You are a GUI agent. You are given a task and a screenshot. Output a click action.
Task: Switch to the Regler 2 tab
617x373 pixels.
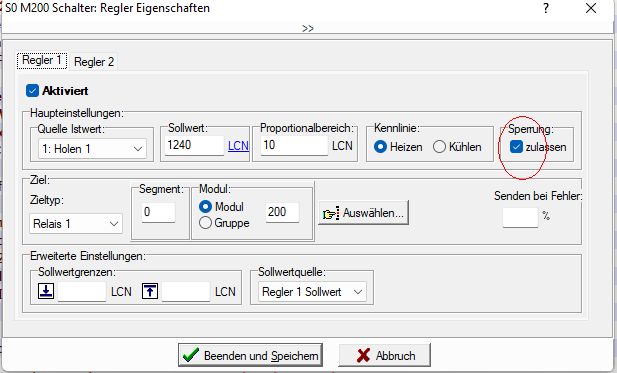pos(94,62)
